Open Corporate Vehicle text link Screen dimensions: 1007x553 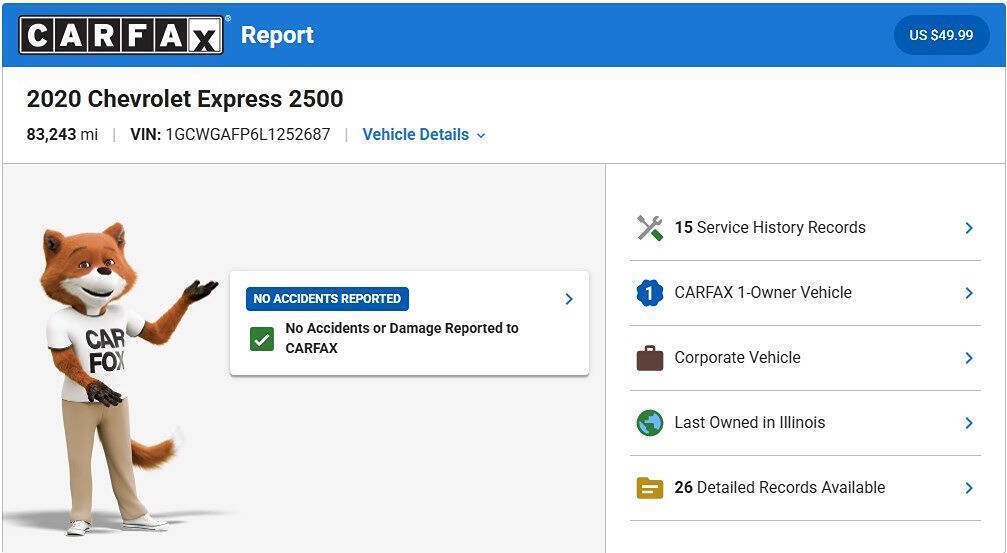(x=737, y=357)
